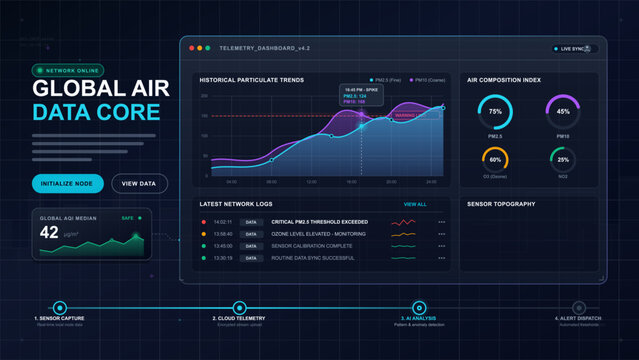This screenshot has height=360, width=639.
Task: Click the 14:02:11 log timestamp
Action: click(x=223, y=222)
